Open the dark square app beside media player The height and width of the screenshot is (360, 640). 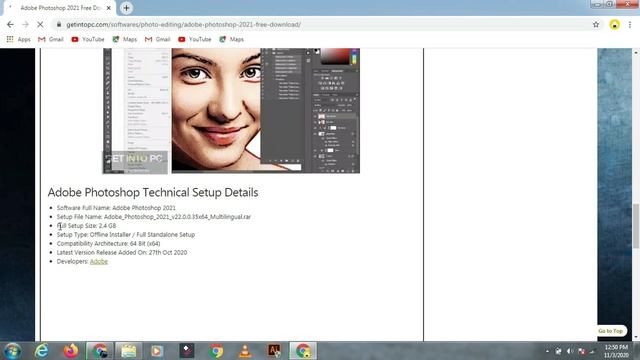[187, 351]
